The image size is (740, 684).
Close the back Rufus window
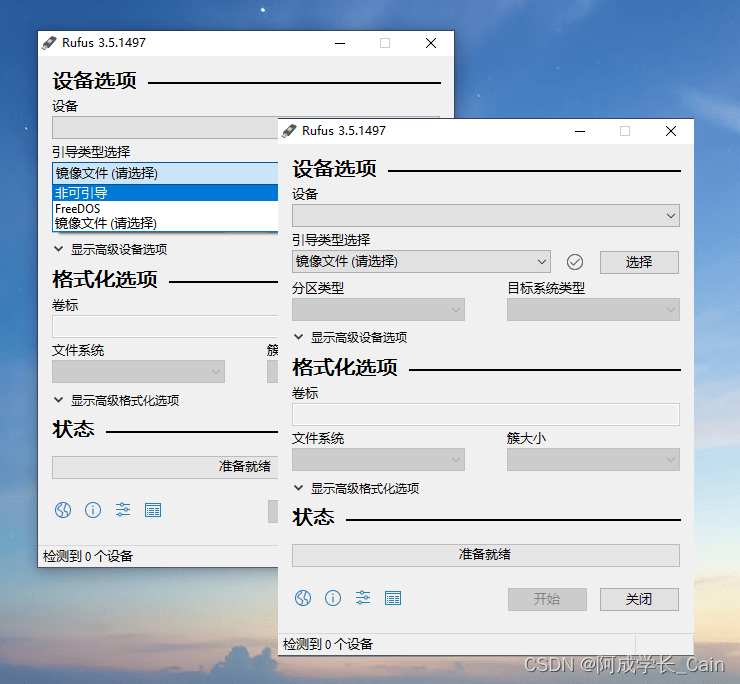coord(430,43)
